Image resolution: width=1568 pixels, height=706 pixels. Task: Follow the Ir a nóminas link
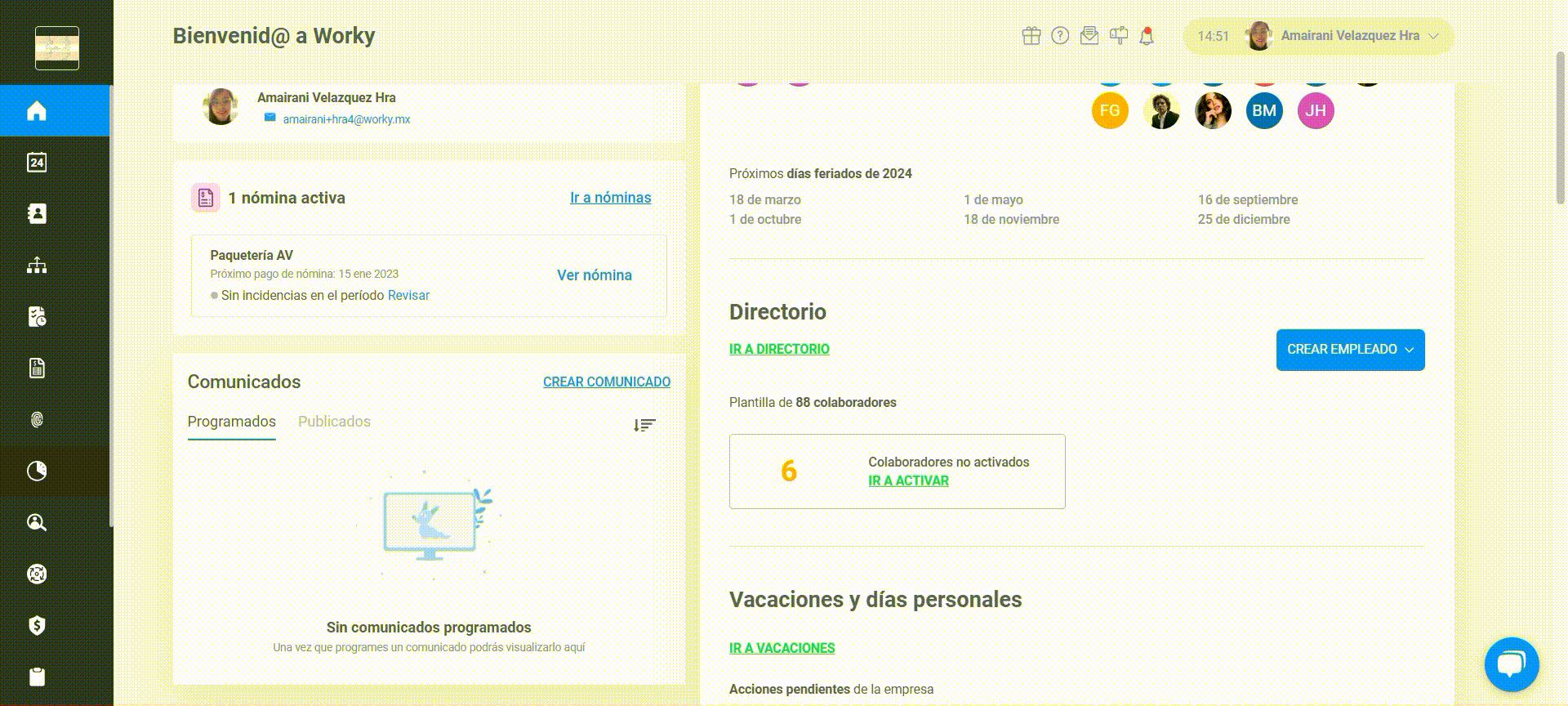tap(610, 198)
